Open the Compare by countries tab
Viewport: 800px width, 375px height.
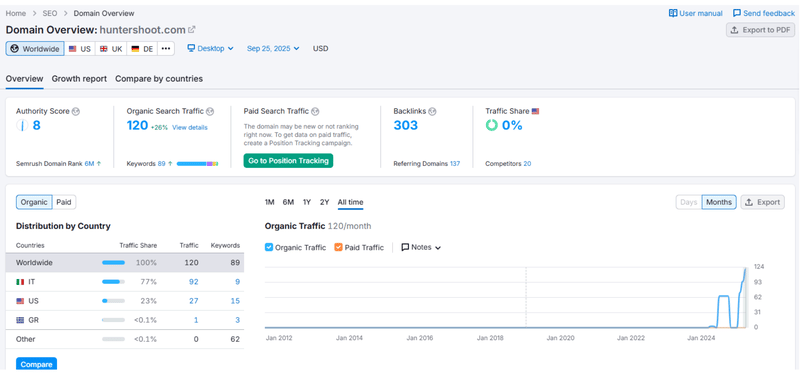[159, 79]
